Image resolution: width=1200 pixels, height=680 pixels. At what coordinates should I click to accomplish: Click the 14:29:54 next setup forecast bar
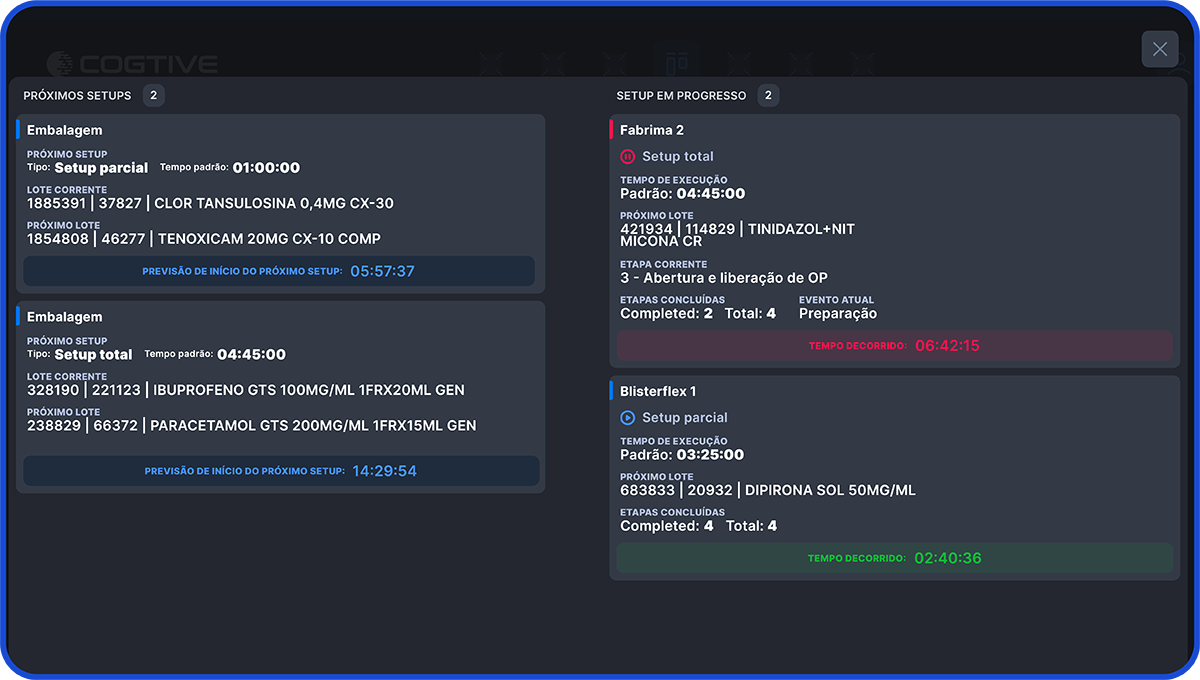(281, 471)
